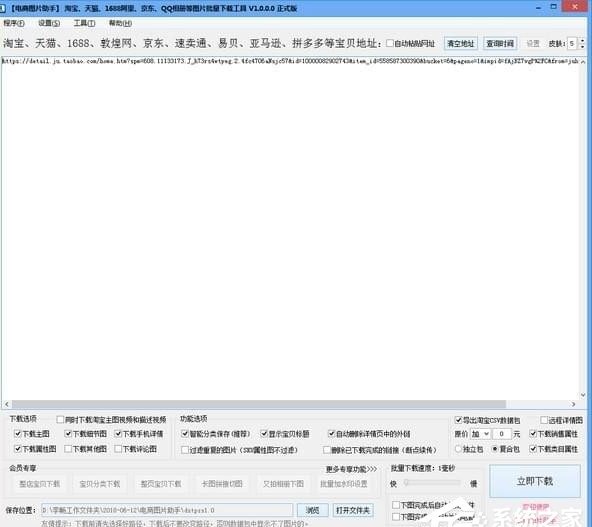592x527 pixels.
Task: Click the 原价 amount field showing 0
Action: click(x=502, y=434)
